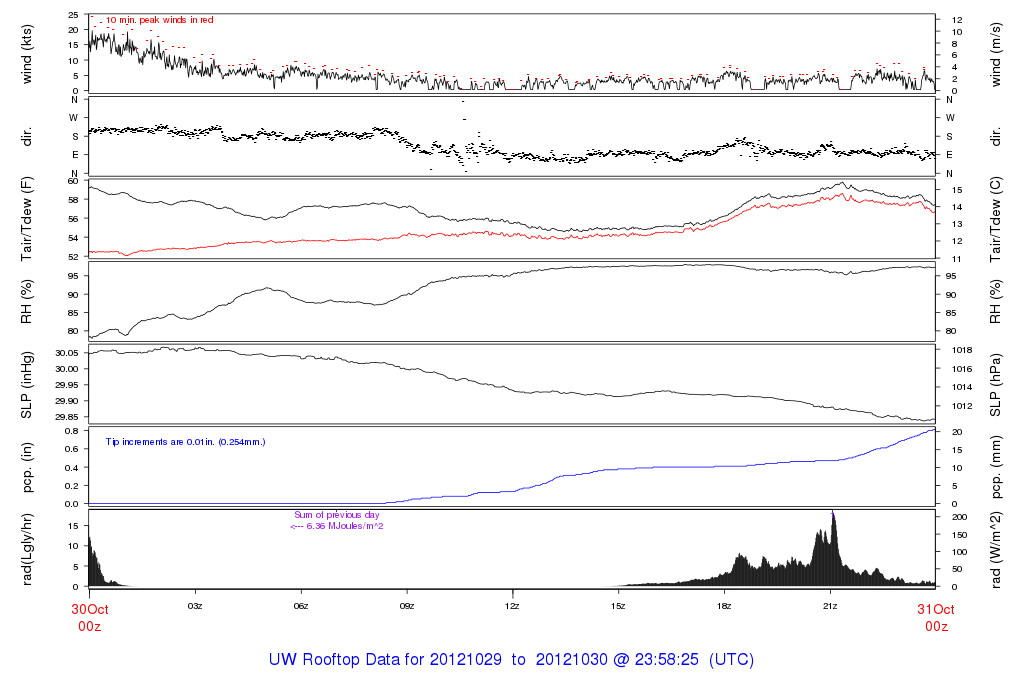Screen dimensions: 1024x700
Task: Click the 'Tair/Tdew (C)' axis label
Action: [x=995, y=219]
